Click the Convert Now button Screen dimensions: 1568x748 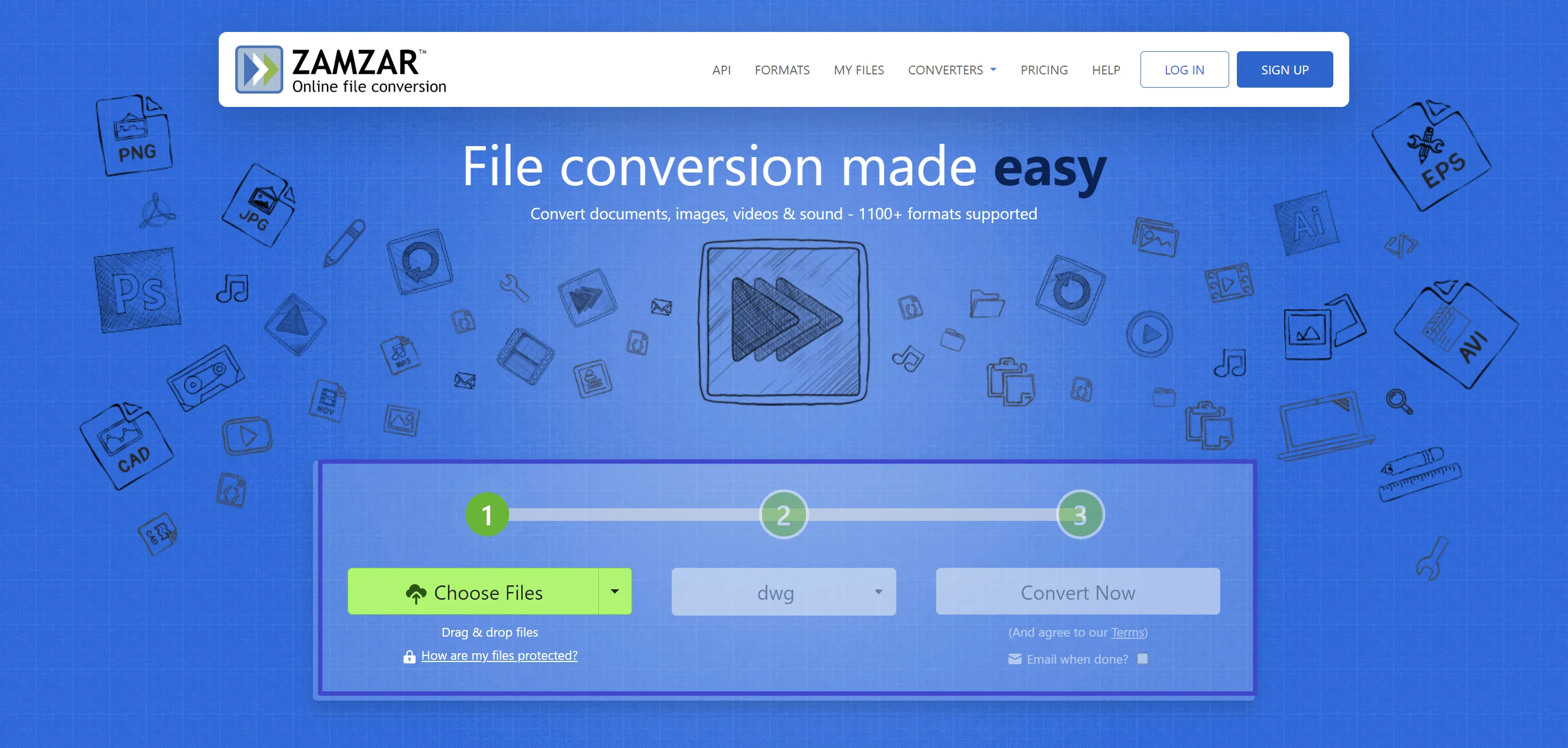(1078, 591)
